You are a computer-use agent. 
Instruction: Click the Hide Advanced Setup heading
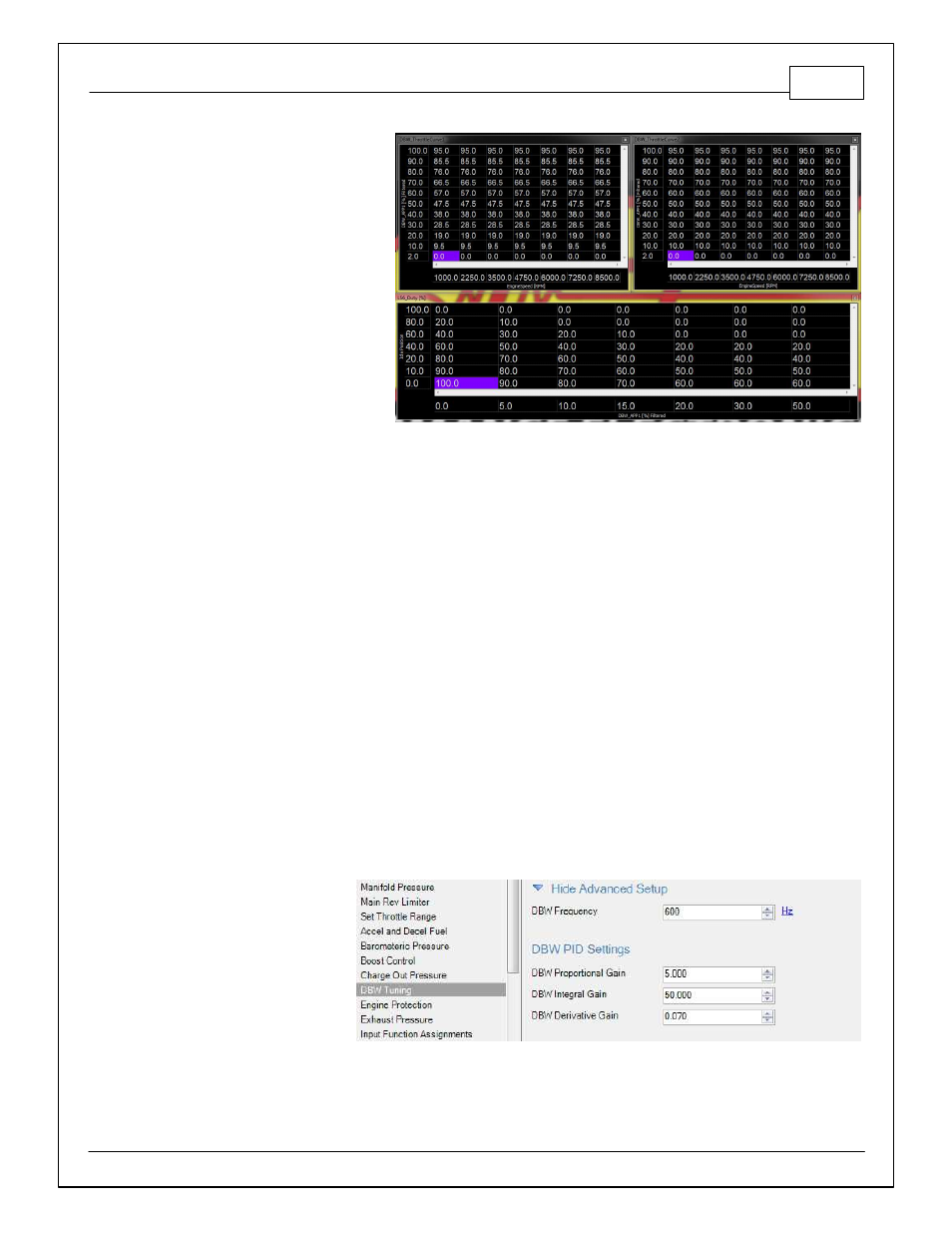pyautogui.click(x=609, y=889)
